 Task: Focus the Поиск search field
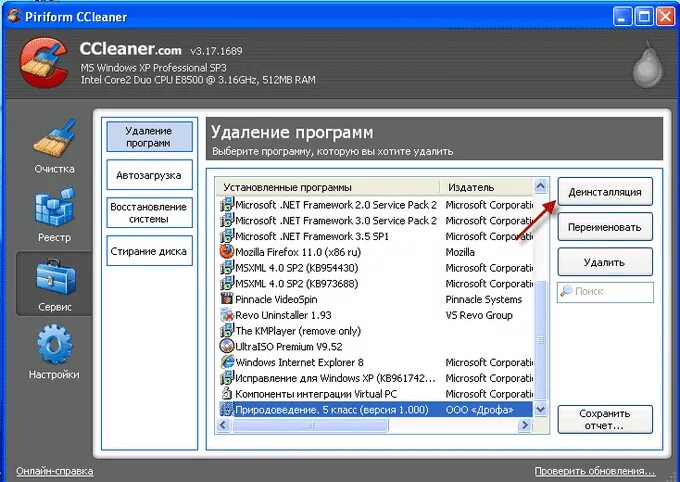(x=605, y=292)
